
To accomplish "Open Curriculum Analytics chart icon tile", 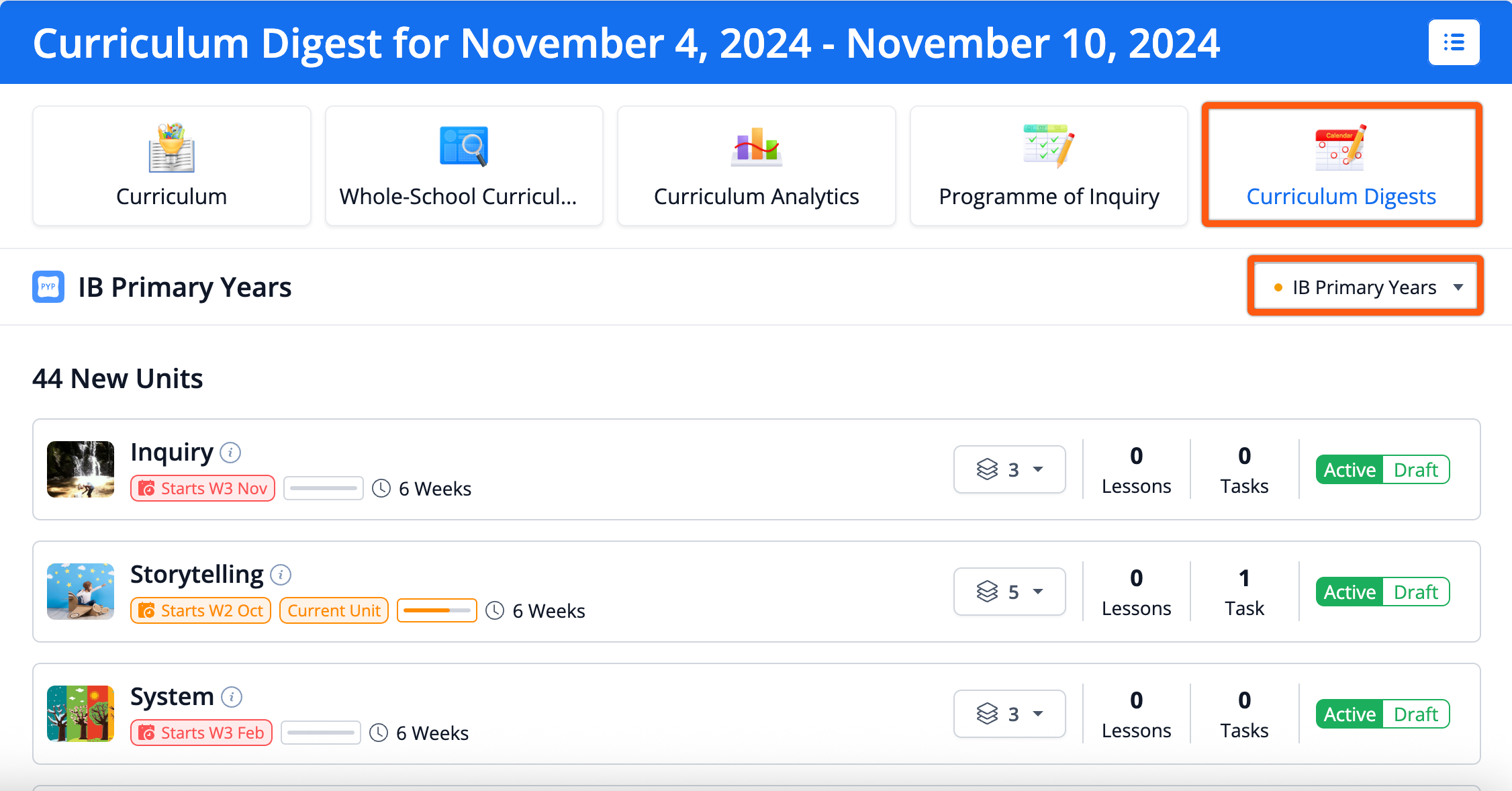I will pyautogui.click(x=756, y=166).
